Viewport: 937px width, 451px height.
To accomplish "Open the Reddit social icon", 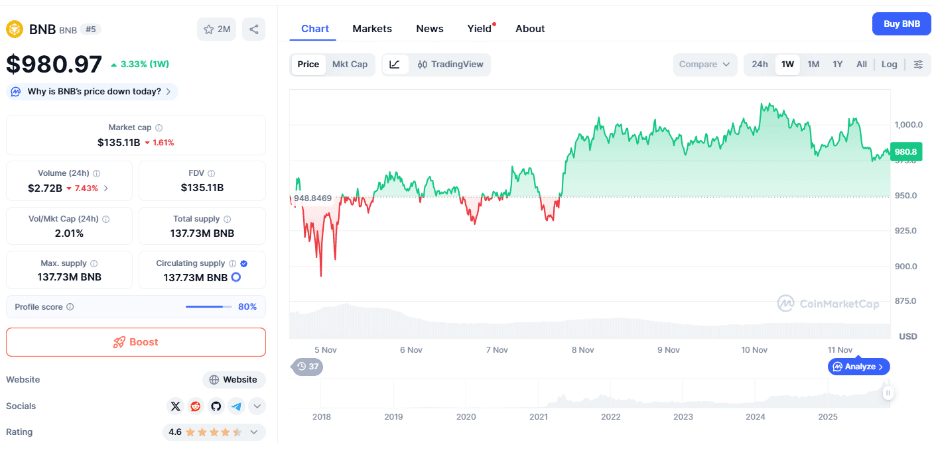I will tap(196, 406).
